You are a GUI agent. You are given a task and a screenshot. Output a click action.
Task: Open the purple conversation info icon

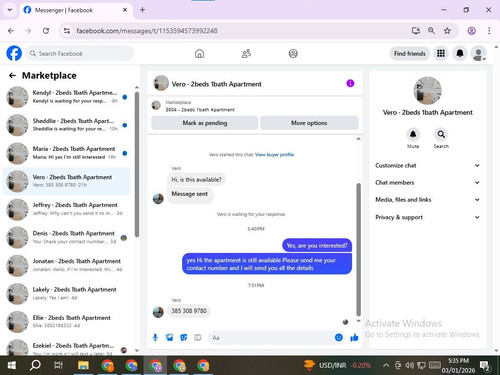tap(350, 83)
